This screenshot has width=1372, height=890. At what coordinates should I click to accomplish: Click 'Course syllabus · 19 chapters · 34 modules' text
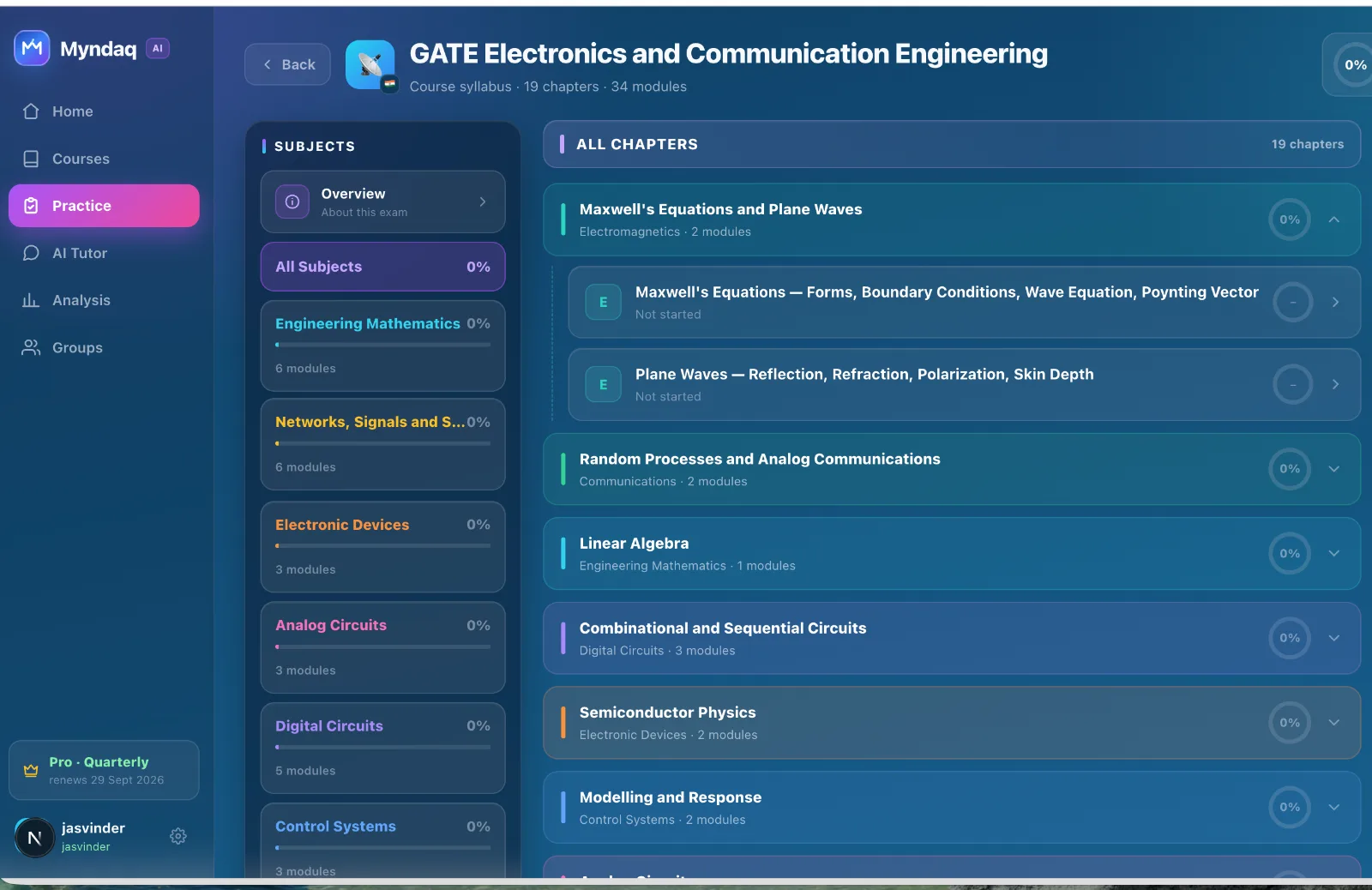pyautogui.click(x=548, y=87)
